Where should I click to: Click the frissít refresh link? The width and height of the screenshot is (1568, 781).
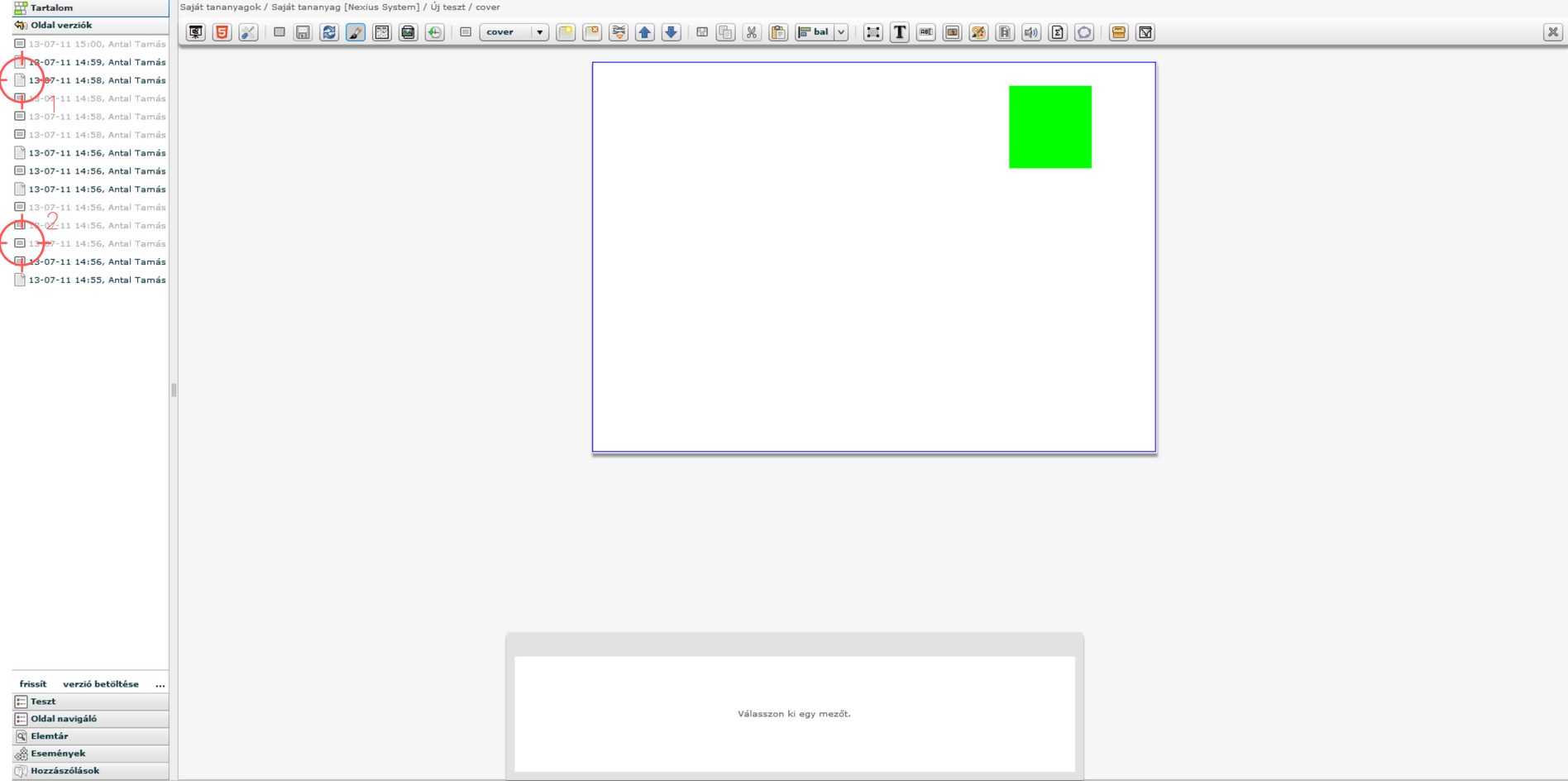coord(33,684)
